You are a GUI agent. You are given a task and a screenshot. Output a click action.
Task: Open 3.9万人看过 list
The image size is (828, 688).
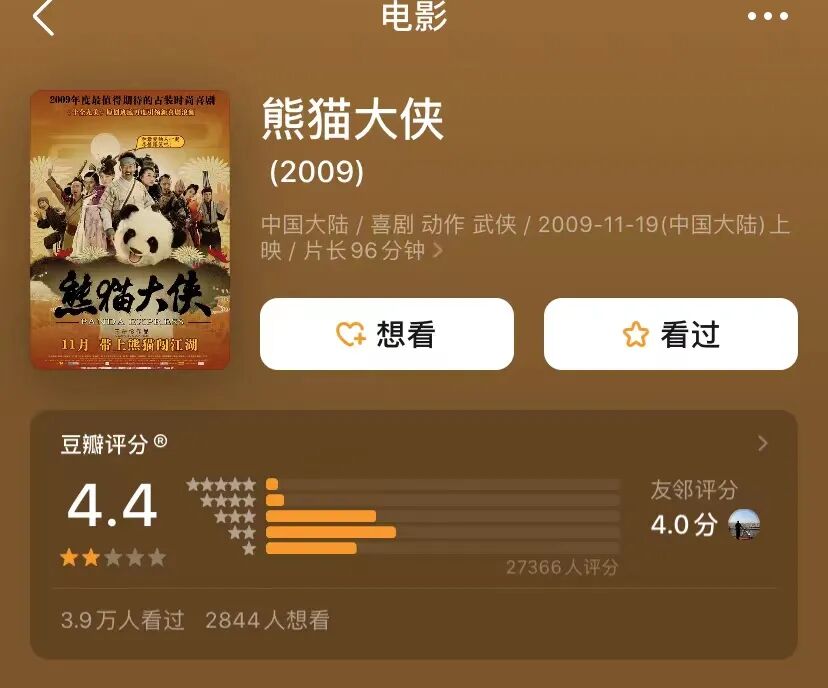pos(123,620)
